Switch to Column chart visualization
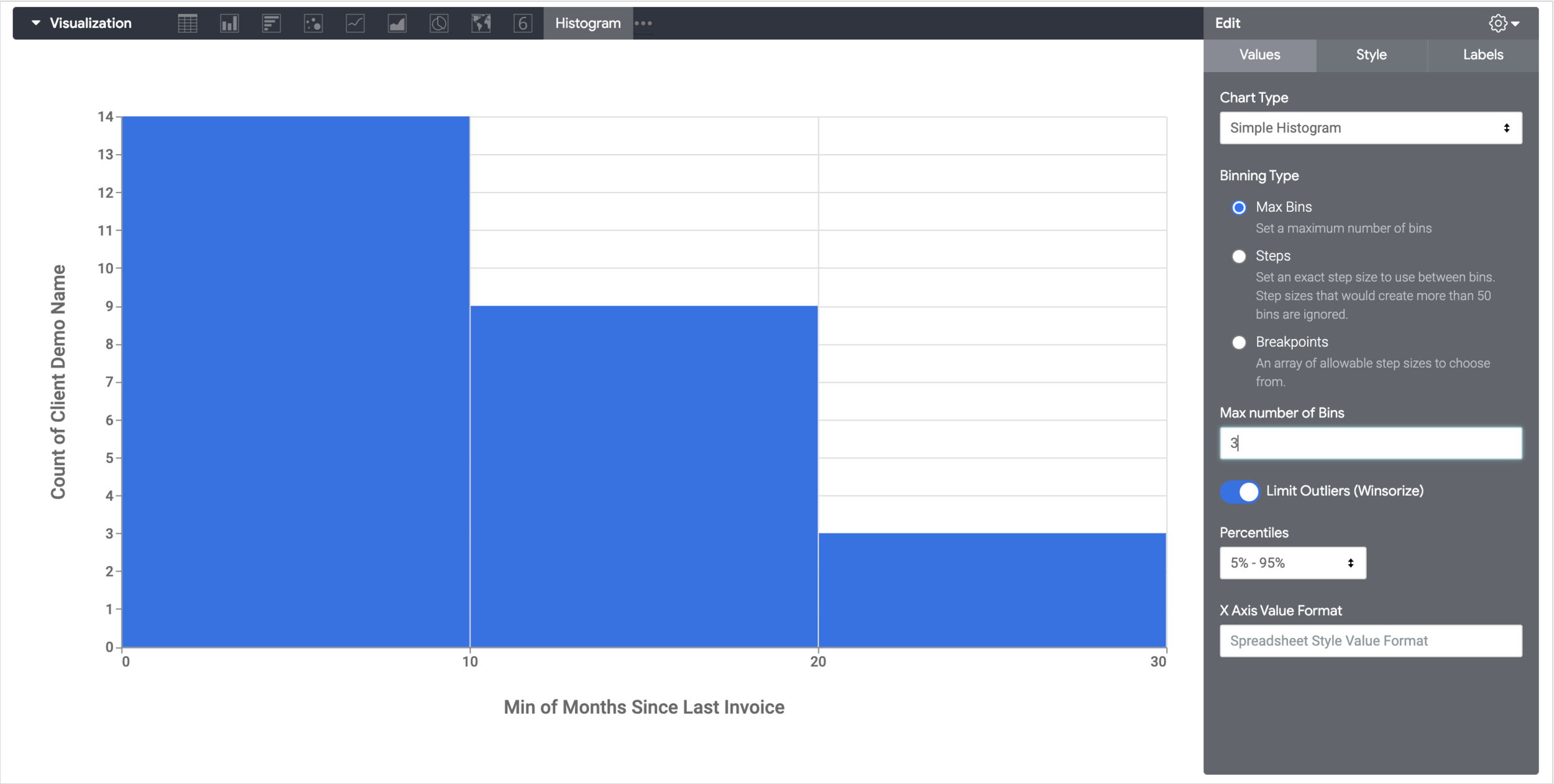 (x=229, y=24)
